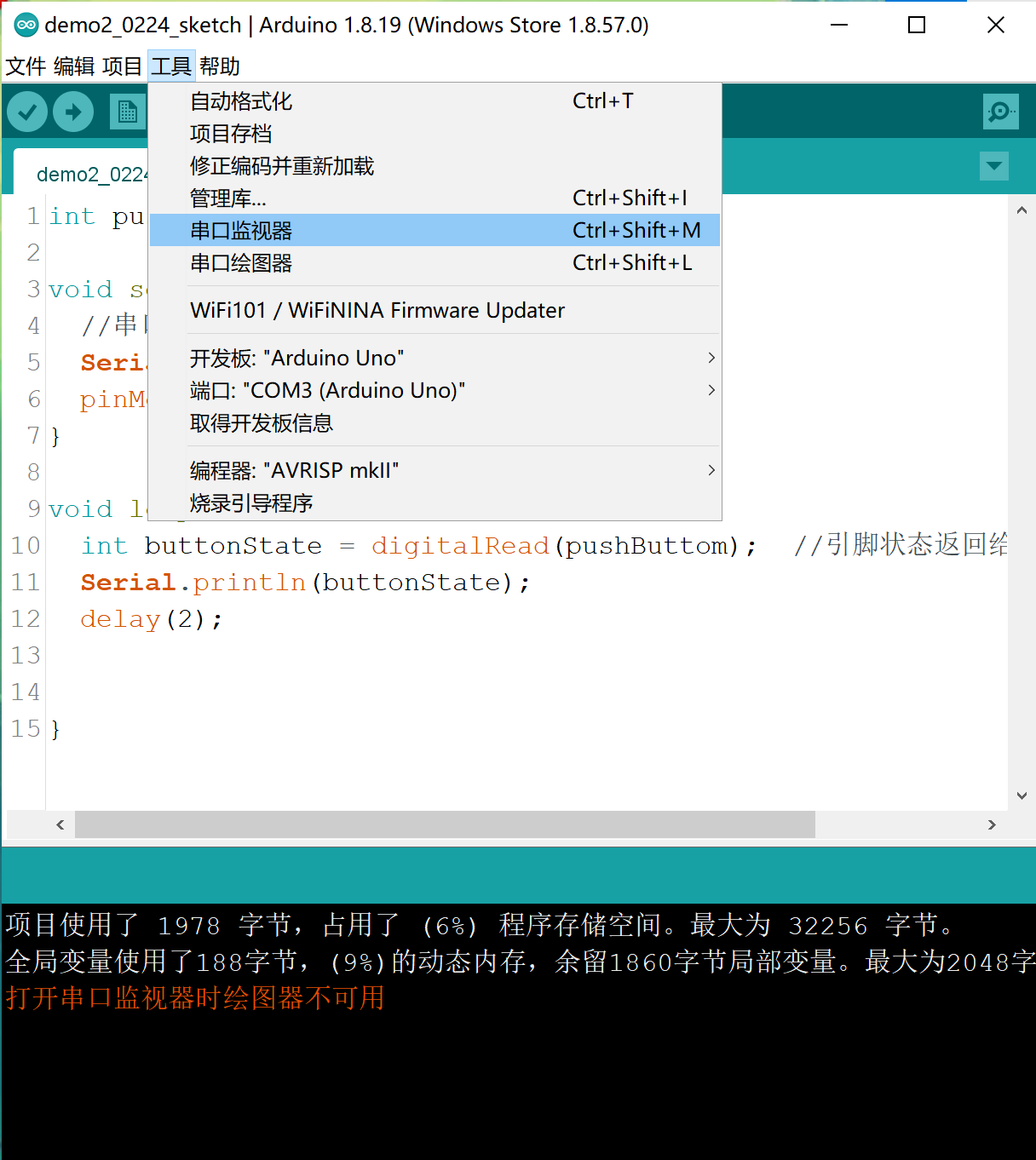Click the orange 打开串口监视器时绘图器不可用 message
Image resolution: width=1036 pixels, height=1160 pixels.
point(195,997)
